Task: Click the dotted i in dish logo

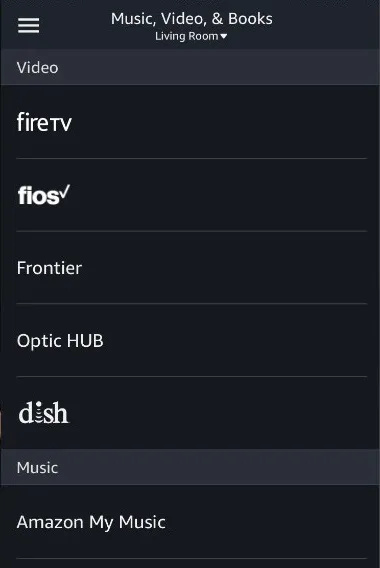Action: click(40, 413)
